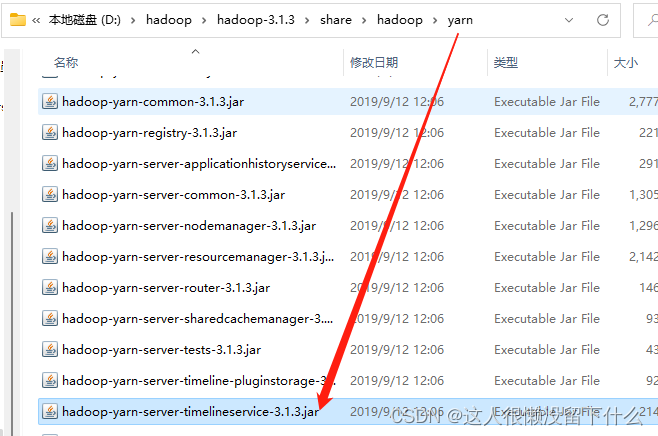Viewport: 658px width, 436px height.
Task: Navigate to share folder breadcrumb
Action: (x=336, y=20)
